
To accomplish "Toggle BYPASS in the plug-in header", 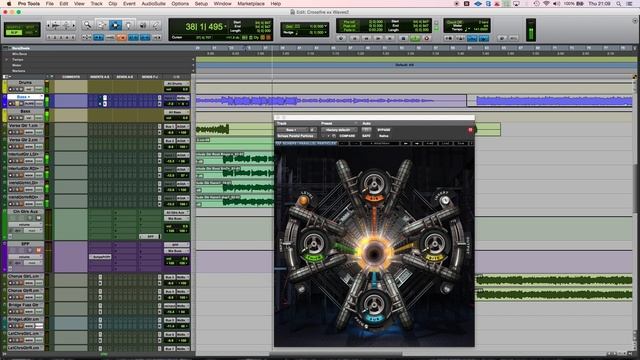I will [384, 130].
